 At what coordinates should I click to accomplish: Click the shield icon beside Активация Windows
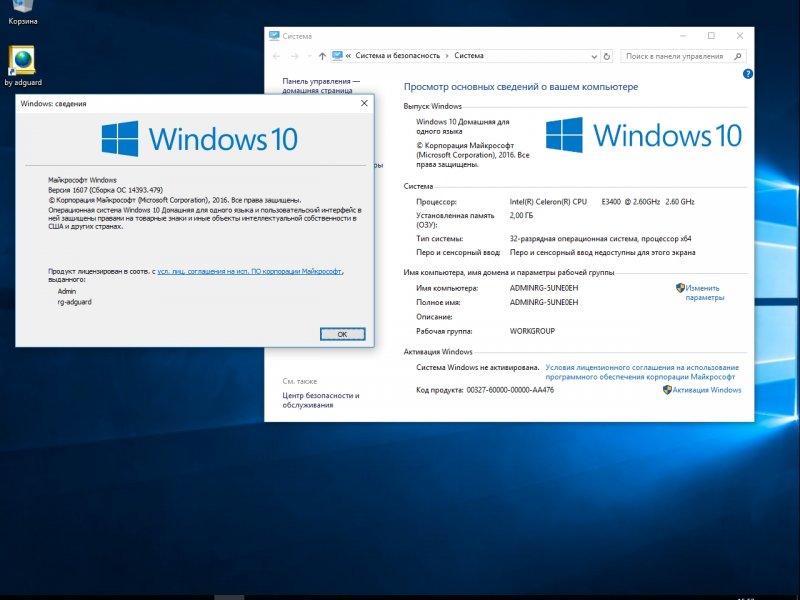click(x=667, y=390)
